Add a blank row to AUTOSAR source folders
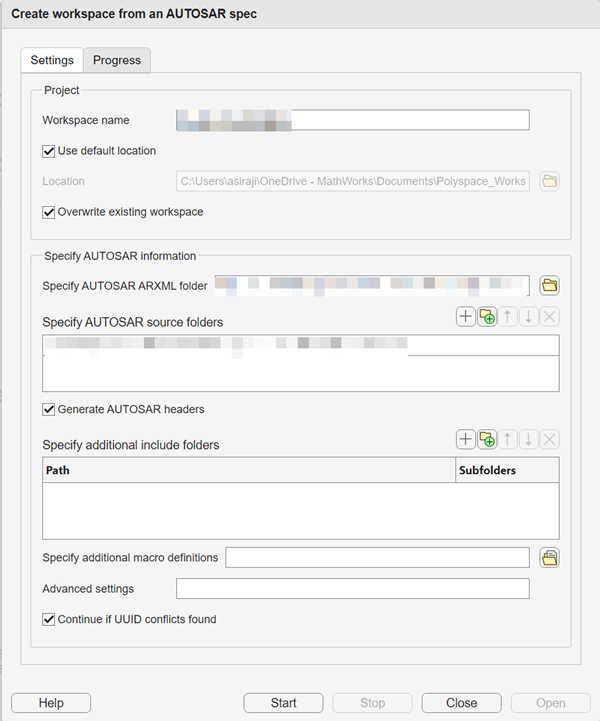Image resolution: width=600 pixels, height=721 pixels. pyautogui.click(x=466, y=317)
